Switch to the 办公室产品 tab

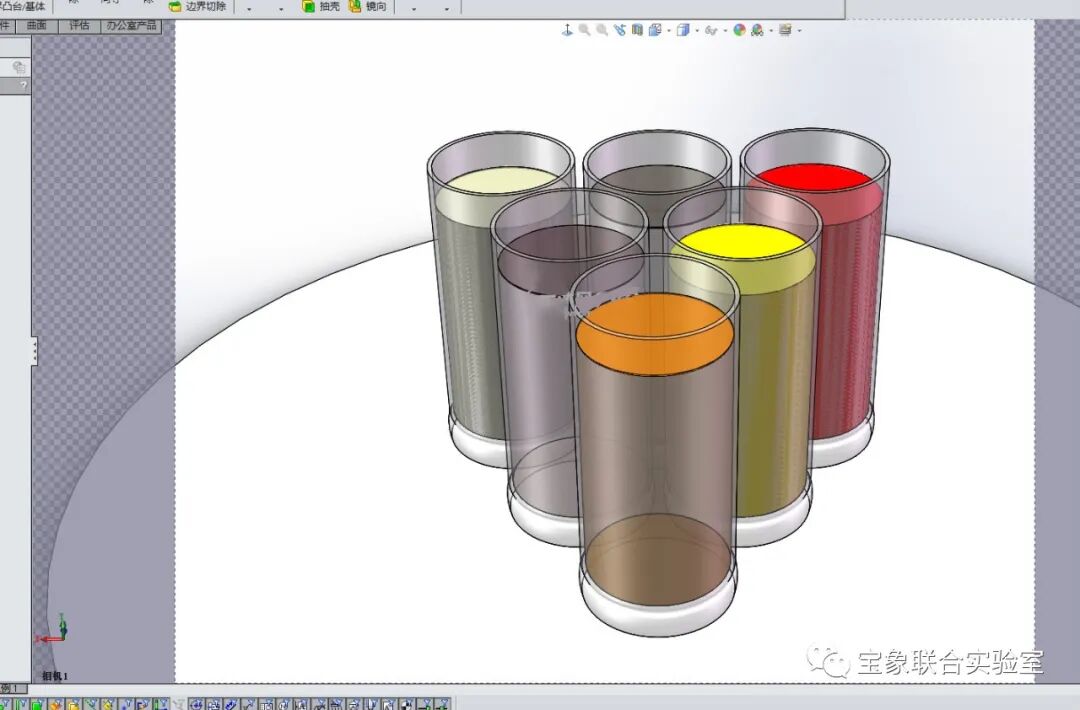(132, 25)
